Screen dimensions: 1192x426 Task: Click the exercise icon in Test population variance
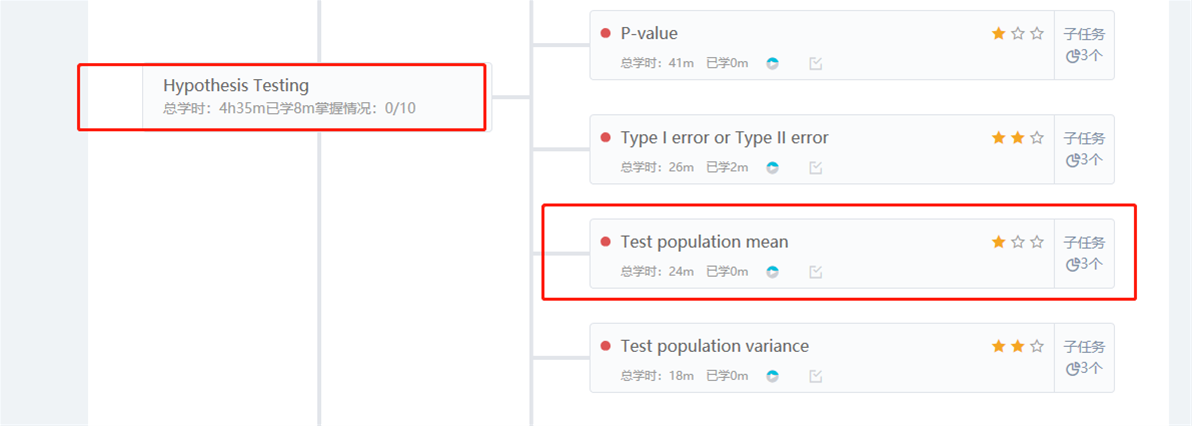click(x=815, y=375)
